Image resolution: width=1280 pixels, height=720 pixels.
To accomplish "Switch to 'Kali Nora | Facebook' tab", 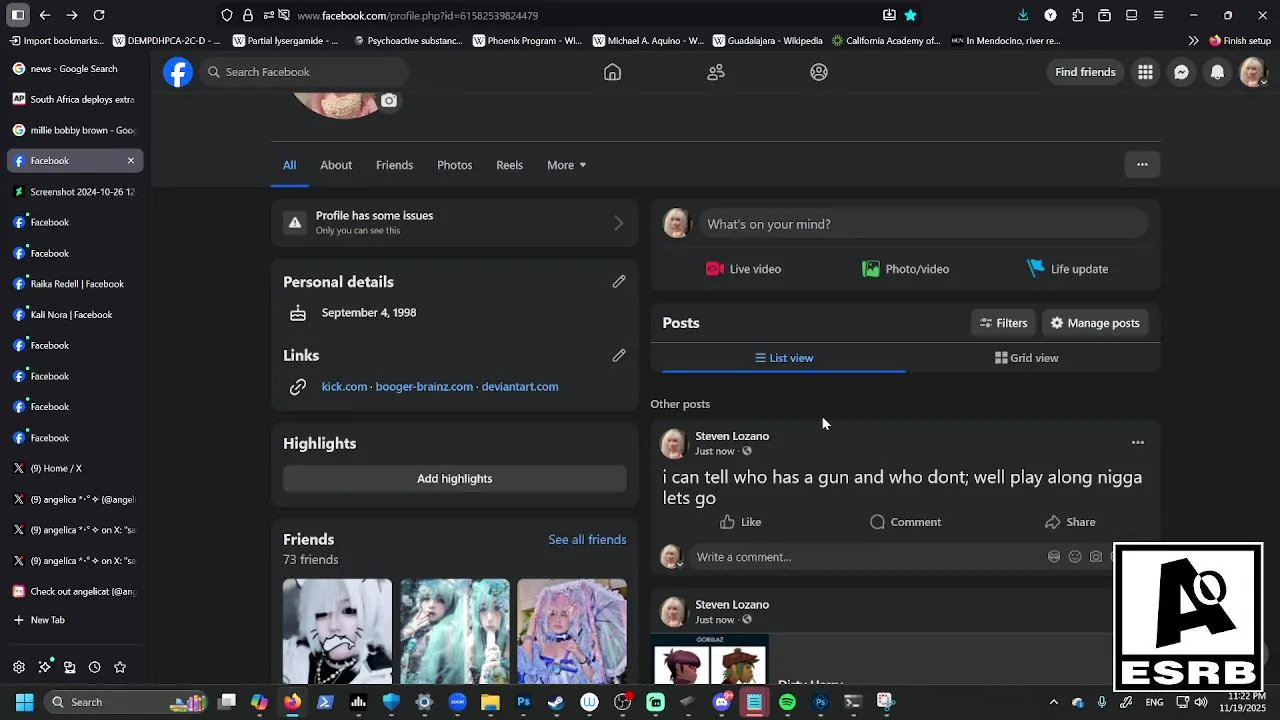I will pyautogui.click(x=75, y=315).
